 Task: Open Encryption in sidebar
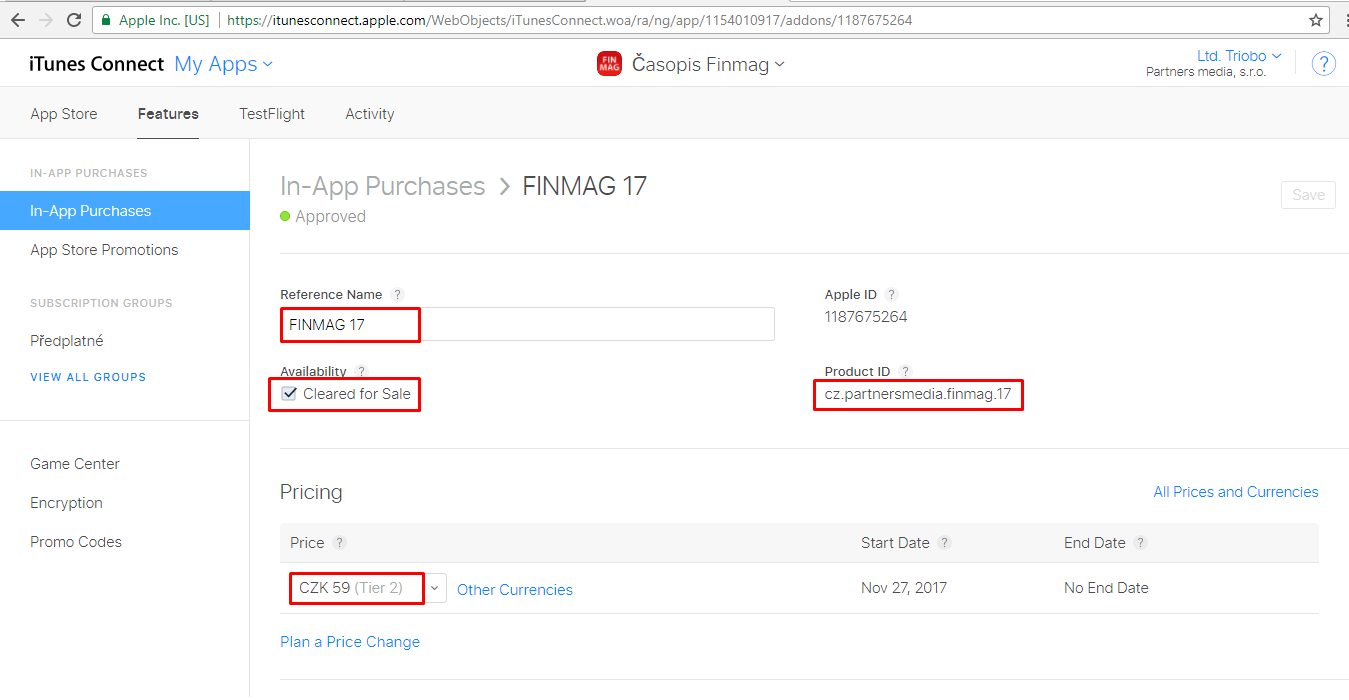[66, 503]
